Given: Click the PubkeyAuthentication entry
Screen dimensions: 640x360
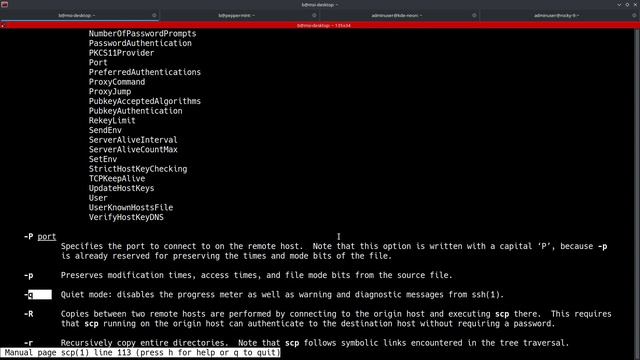Looking at the screenshot, I should 136,111.
